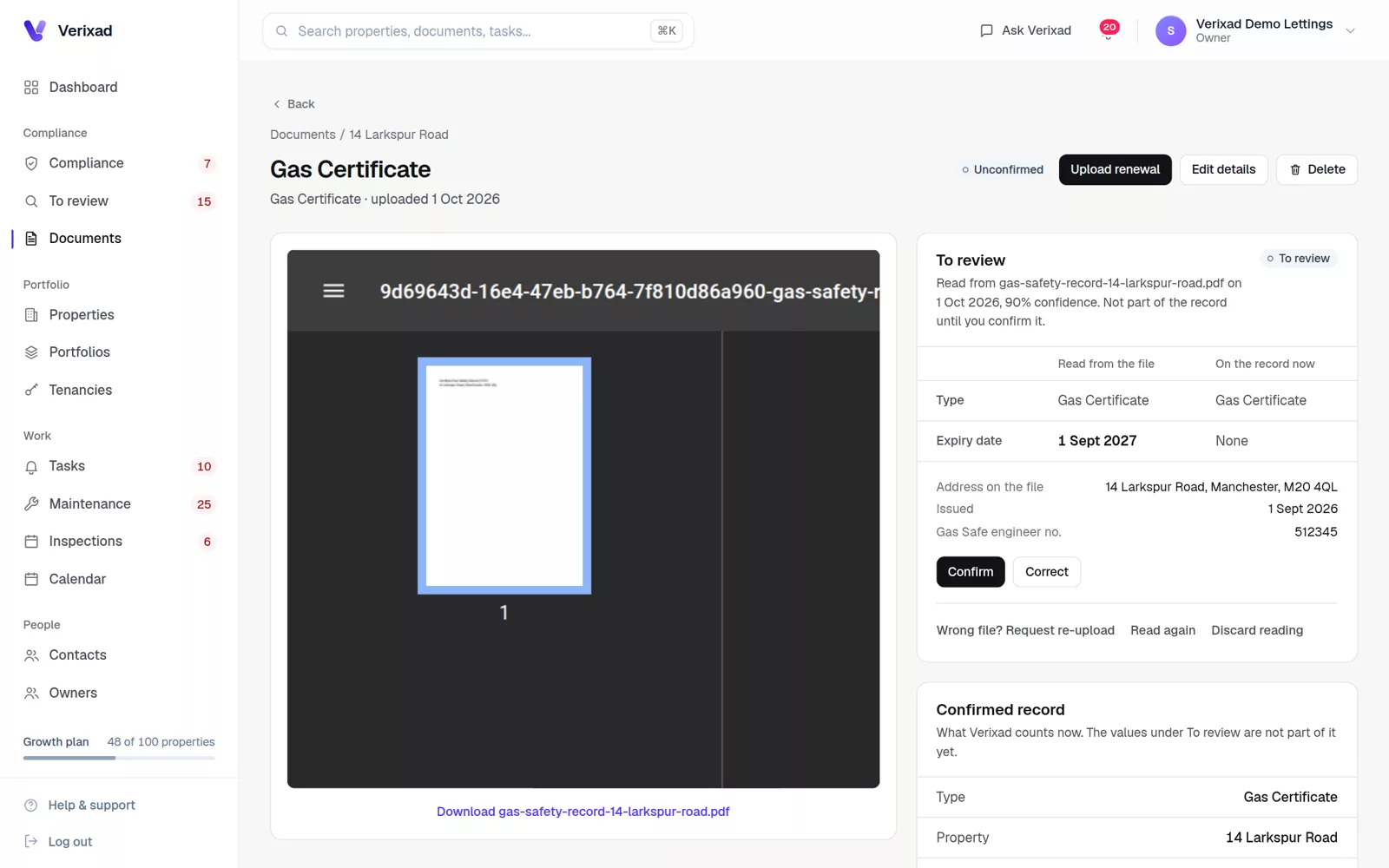Click the 1 Sept 2027 expiry date value
Screen dimensions: 1389x868
point(1097,441)
